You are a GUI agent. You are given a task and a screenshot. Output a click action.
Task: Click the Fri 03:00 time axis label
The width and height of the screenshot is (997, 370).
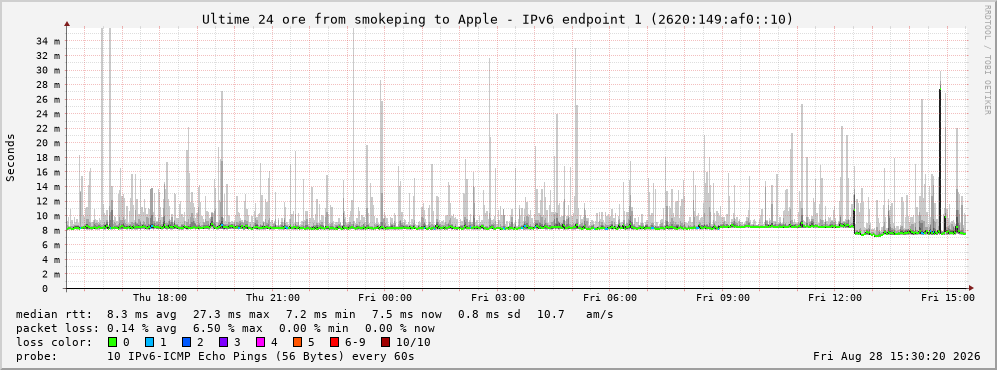coord(498,298)
